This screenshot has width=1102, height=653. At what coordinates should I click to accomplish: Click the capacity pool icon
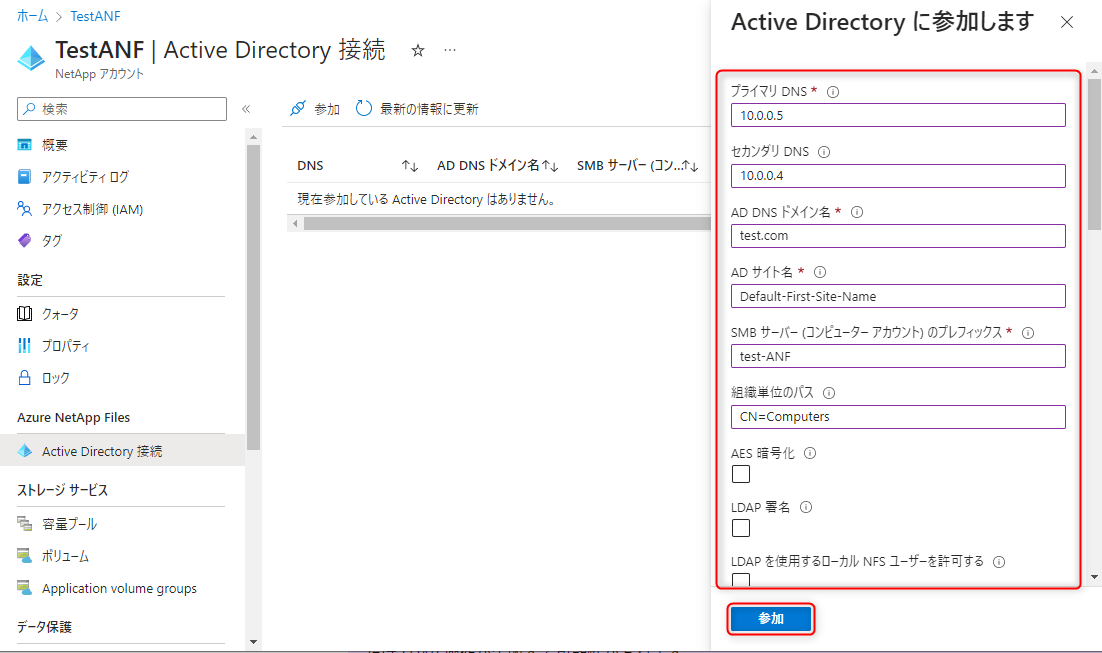[x=25, y=524]
